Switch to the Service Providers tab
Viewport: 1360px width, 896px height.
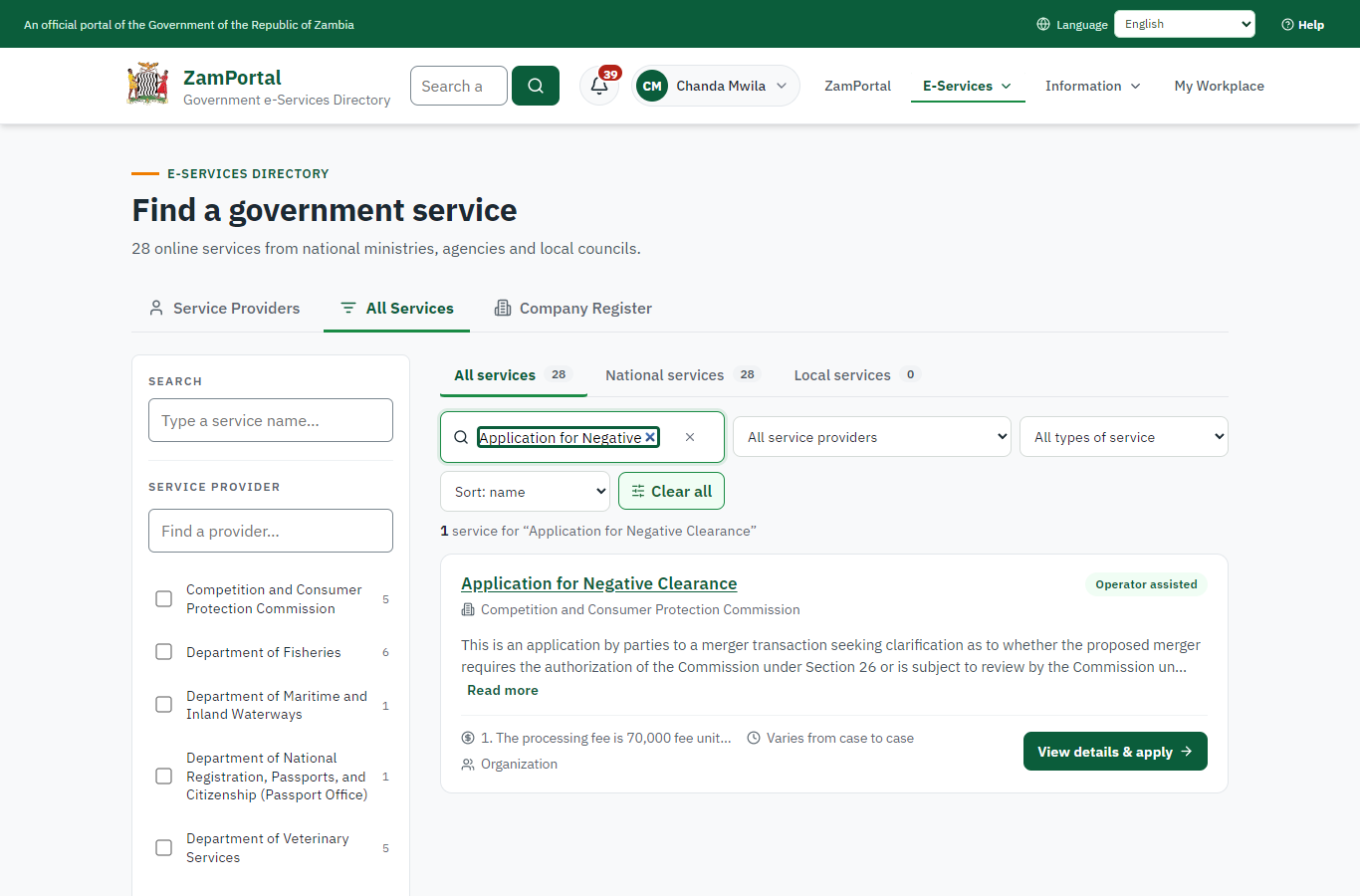point(225,309)
